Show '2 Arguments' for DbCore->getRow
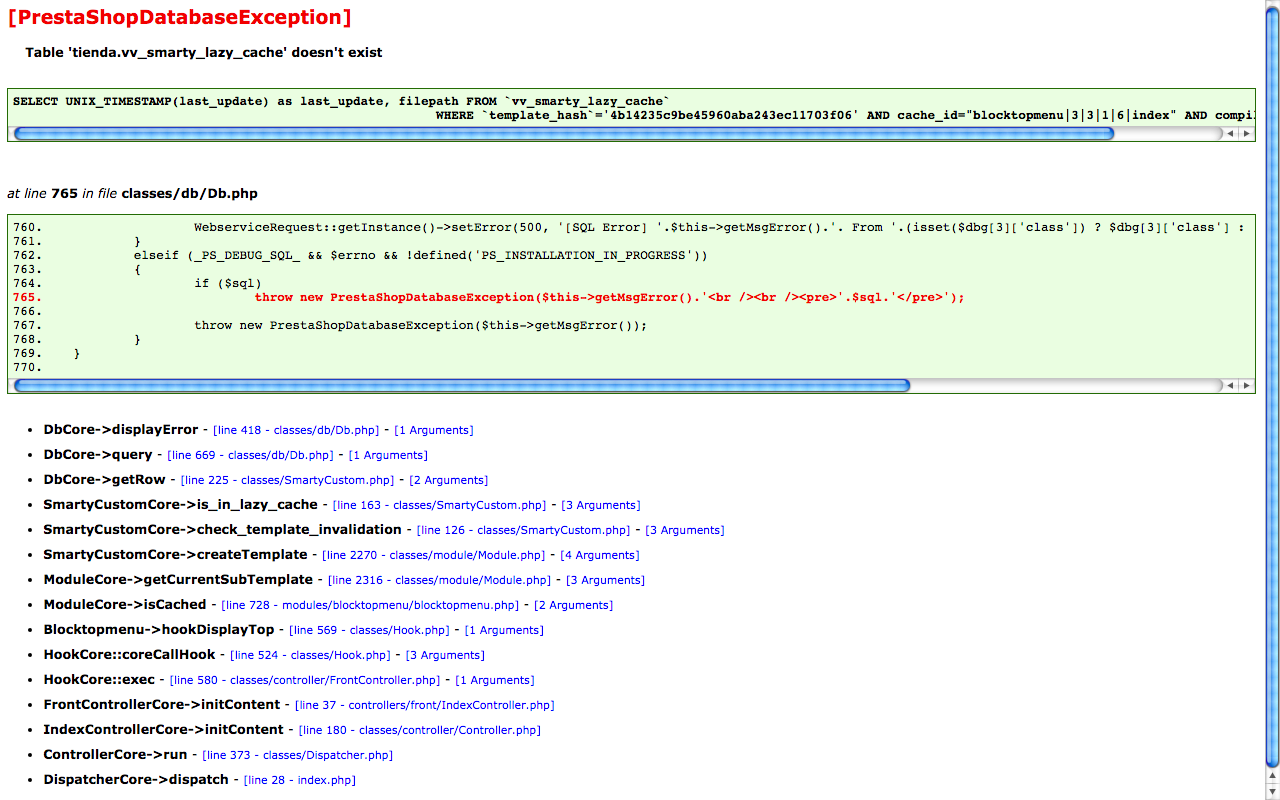Image resolution: width=1280 pixels, height=800 pixels. click(449, 480)
